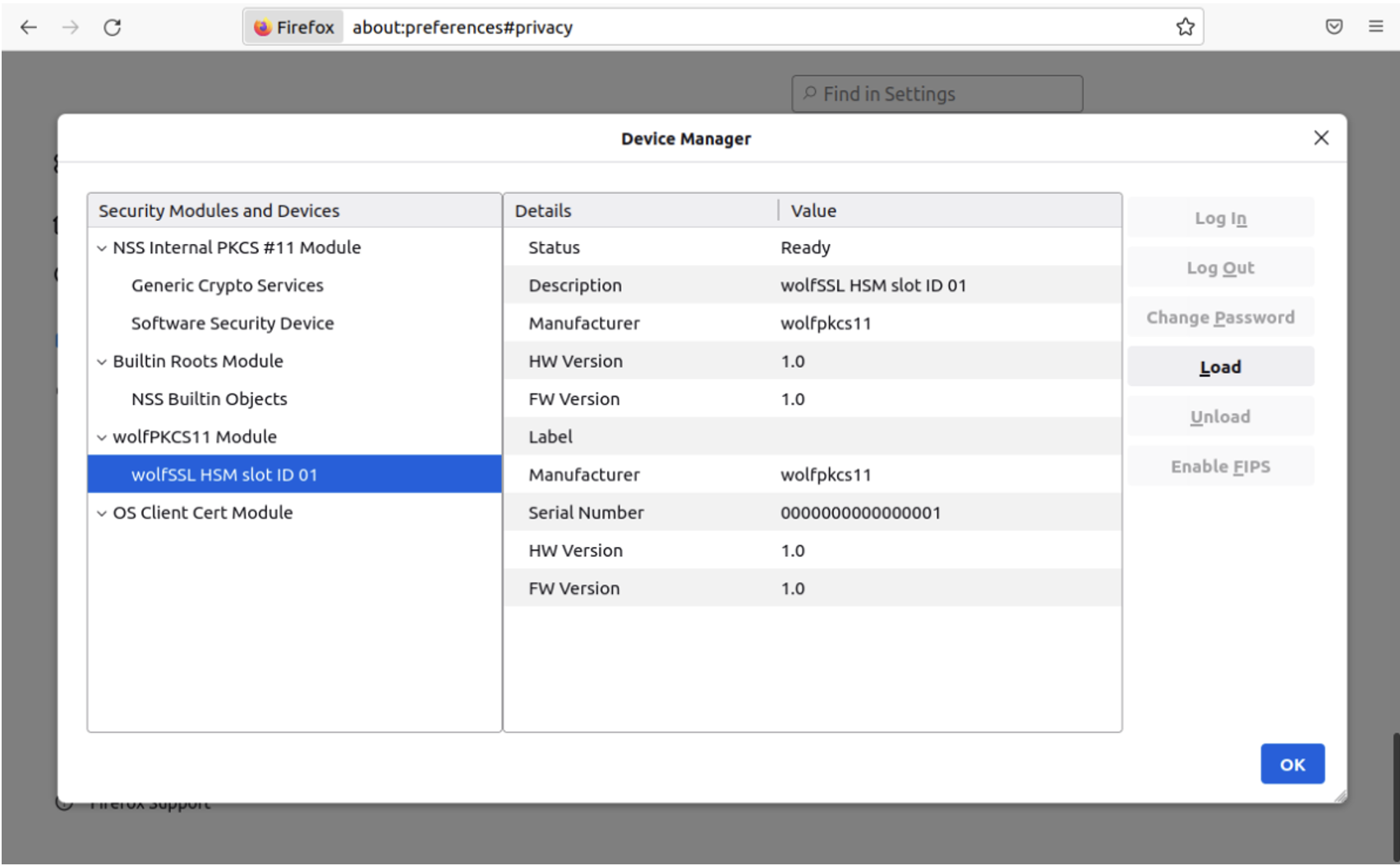Open the Pocket save icon
The width and height of the screenshot is (1400, 866).
(1333, 27)
